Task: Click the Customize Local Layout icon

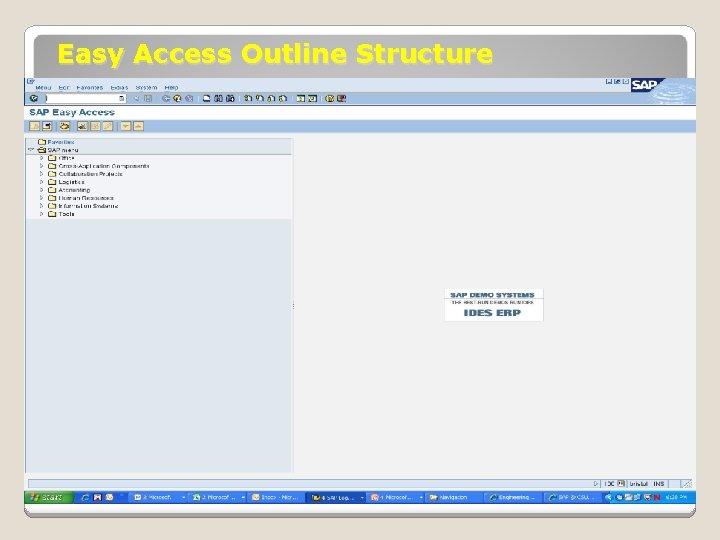Action: tap(342, 98)
